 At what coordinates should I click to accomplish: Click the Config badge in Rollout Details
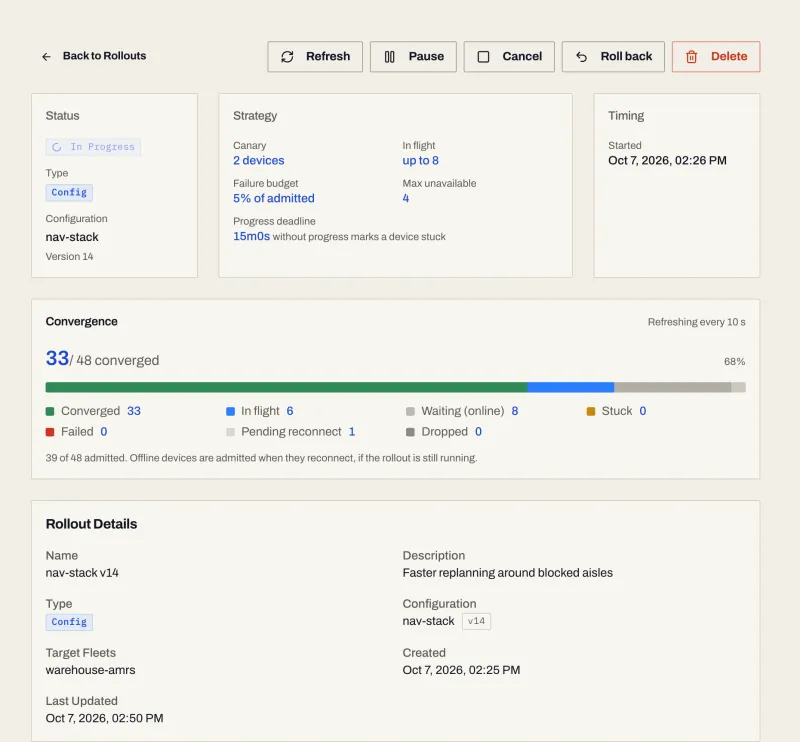pyautogui.click(x=69, y=622)
